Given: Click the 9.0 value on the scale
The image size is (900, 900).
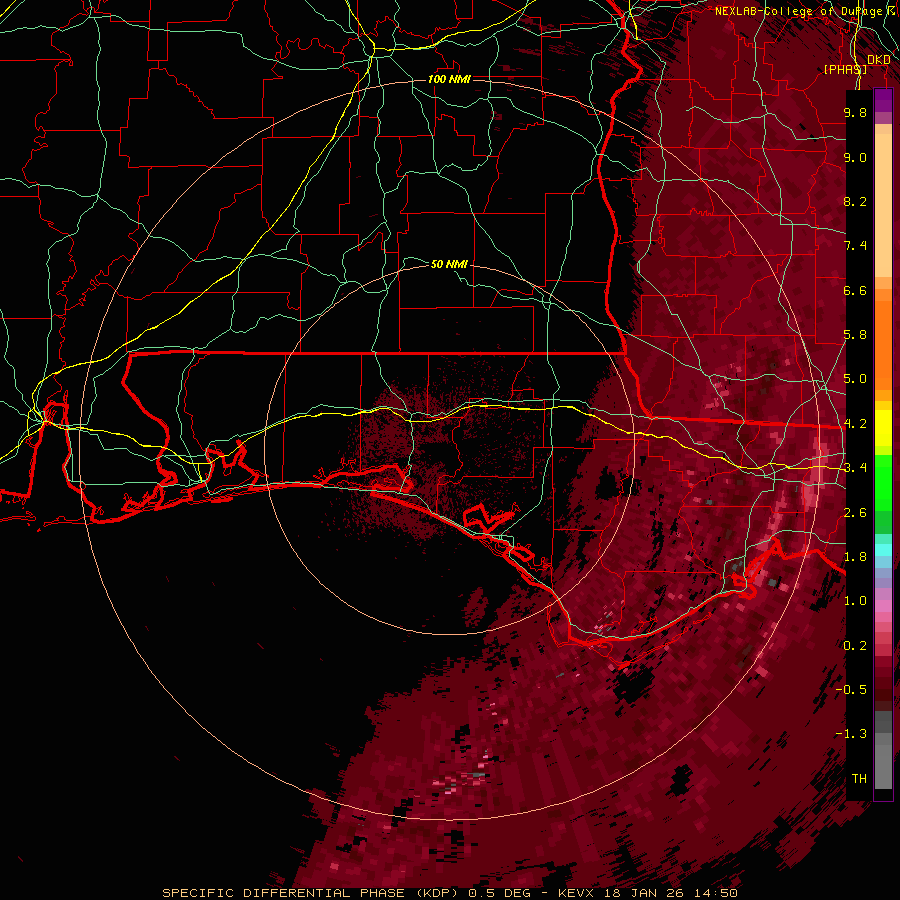Looking at the screenshot, I should pos(855,157).
